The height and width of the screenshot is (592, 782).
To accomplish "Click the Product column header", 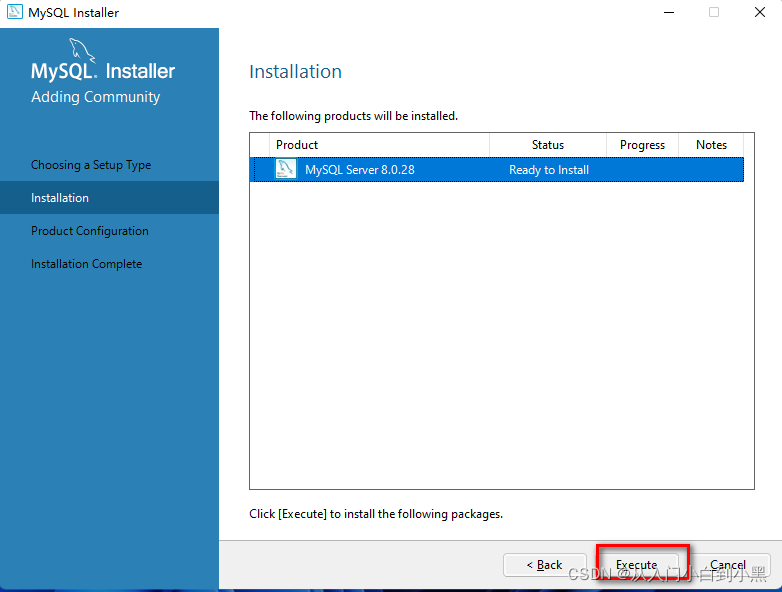I will coord(379,145).
